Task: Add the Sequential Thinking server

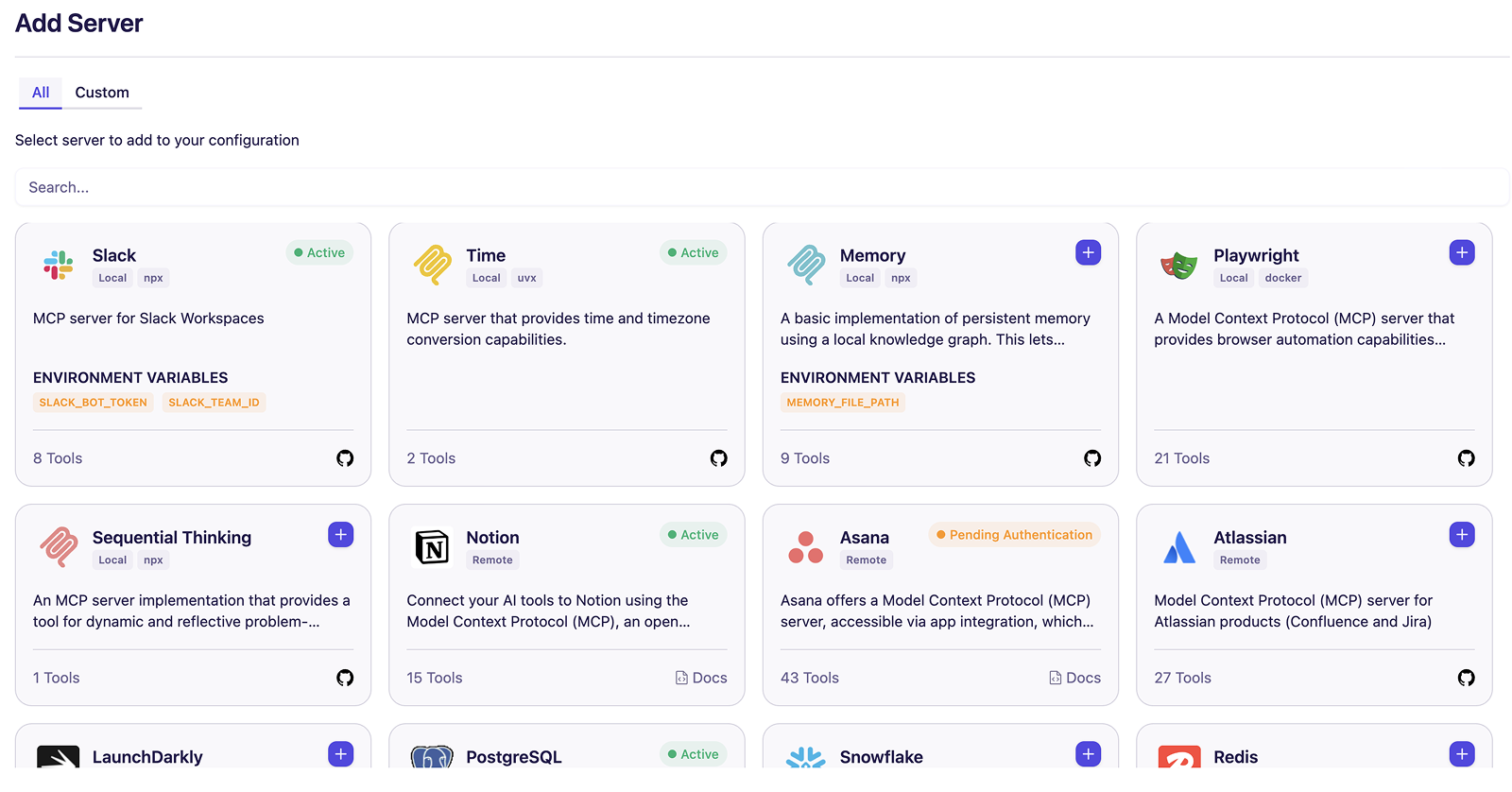Action: click(341, 535)
